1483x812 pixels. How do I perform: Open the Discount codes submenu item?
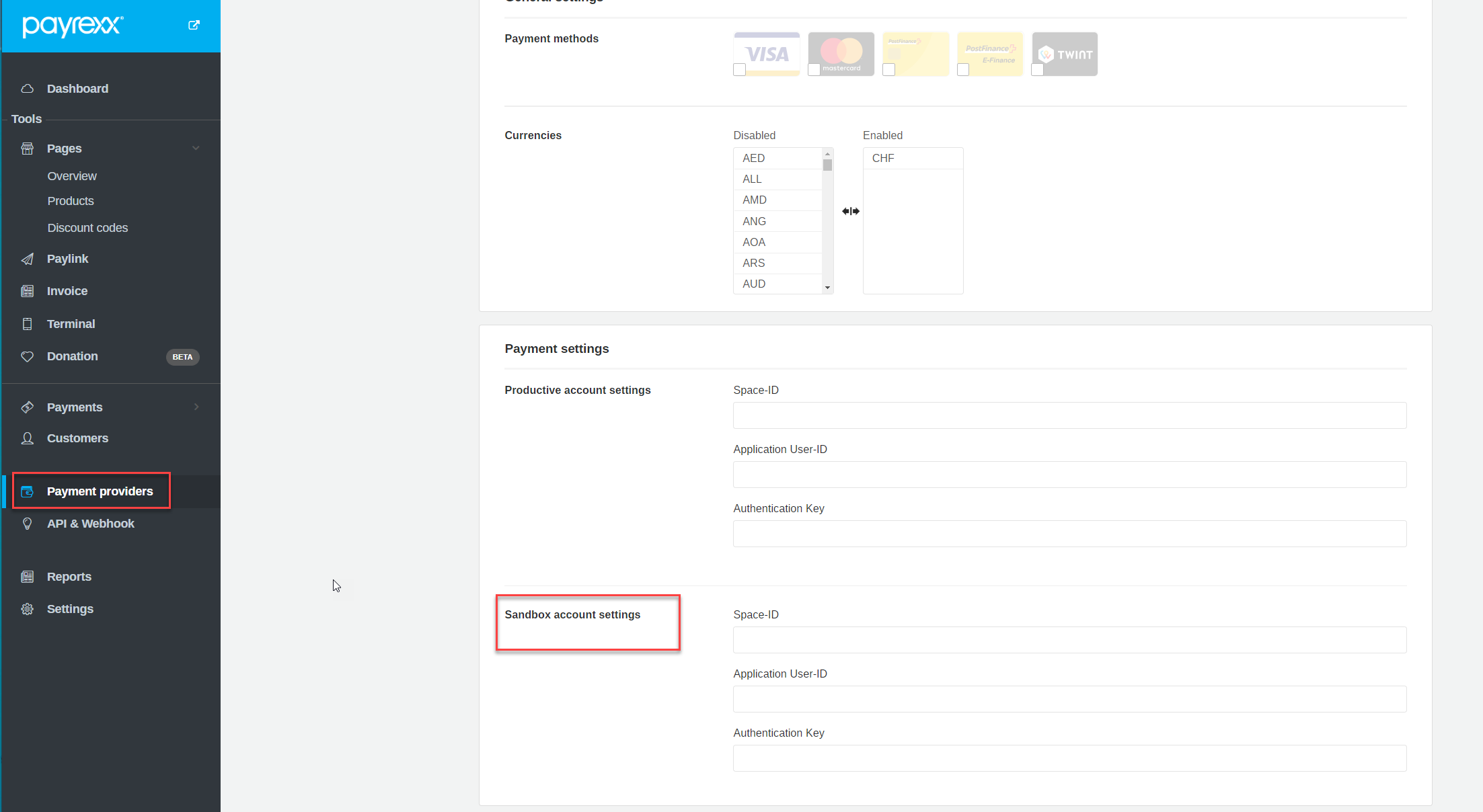click(87, 228)
